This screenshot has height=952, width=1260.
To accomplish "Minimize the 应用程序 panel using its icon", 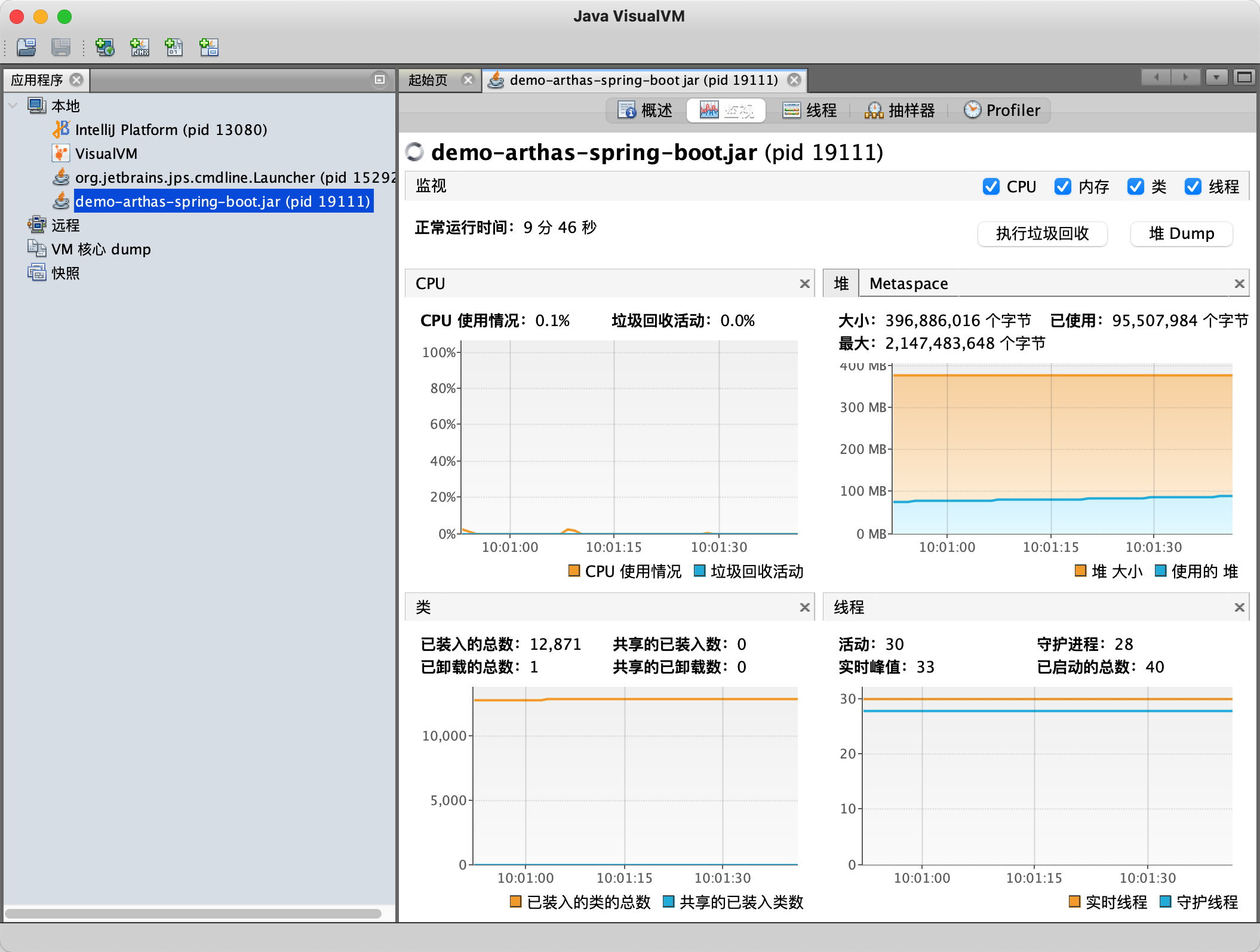I will click(x=379, y=79).
